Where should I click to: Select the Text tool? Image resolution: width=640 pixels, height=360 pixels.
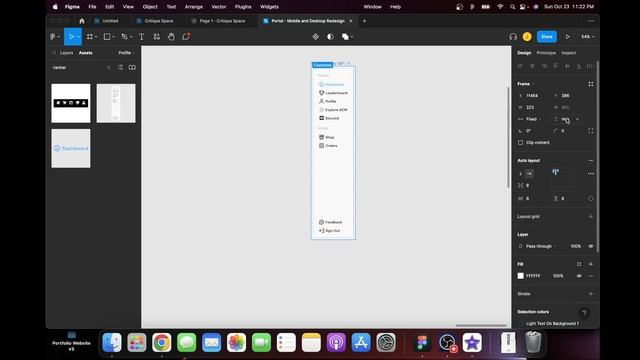142,37
